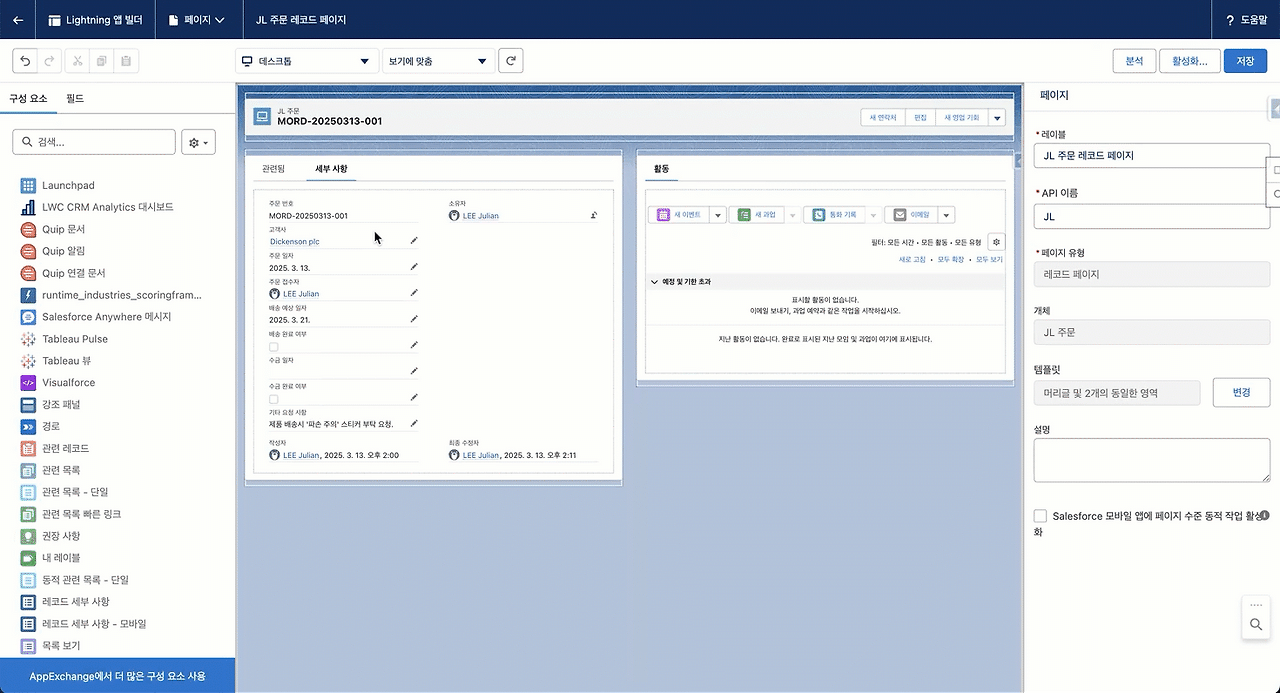Click the 활성화... button

(x=1190, y=61)
